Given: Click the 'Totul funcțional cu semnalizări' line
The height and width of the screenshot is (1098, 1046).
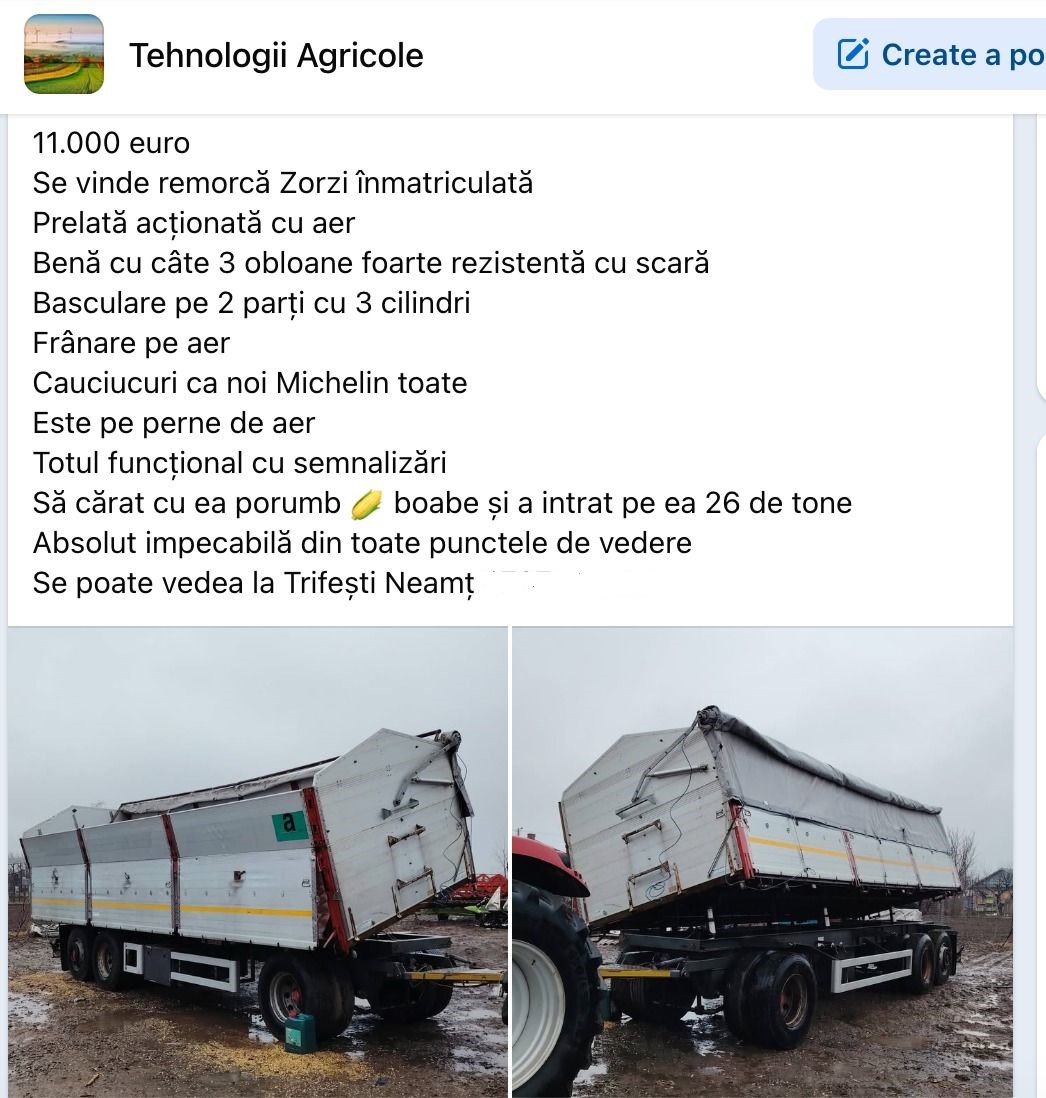Looking at the screenshot, I should pos(239,463).
